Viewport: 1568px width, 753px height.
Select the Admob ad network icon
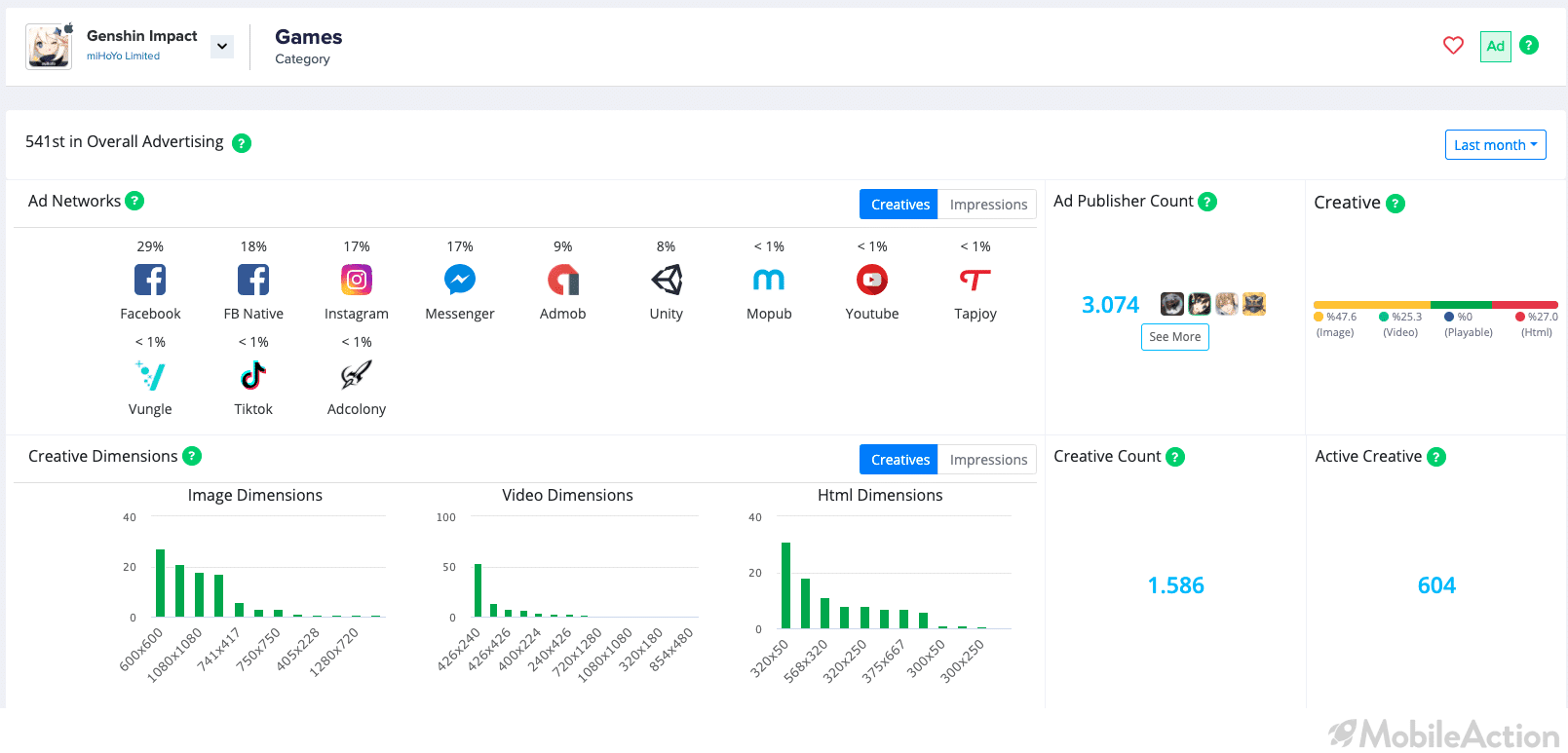coord(563,280)
